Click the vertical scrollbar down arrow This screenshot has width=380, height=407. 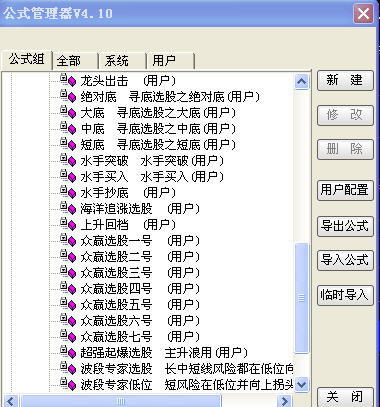302,385
